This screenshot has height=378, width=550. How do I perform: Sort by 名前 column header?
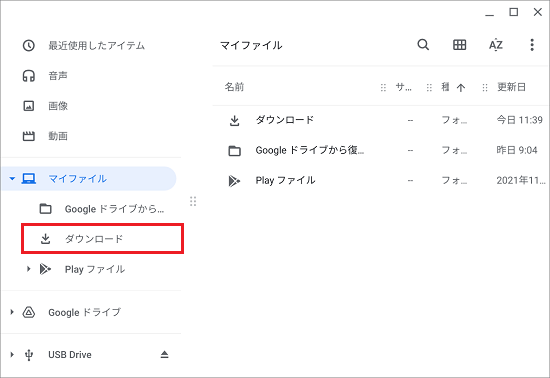point(234,87)
